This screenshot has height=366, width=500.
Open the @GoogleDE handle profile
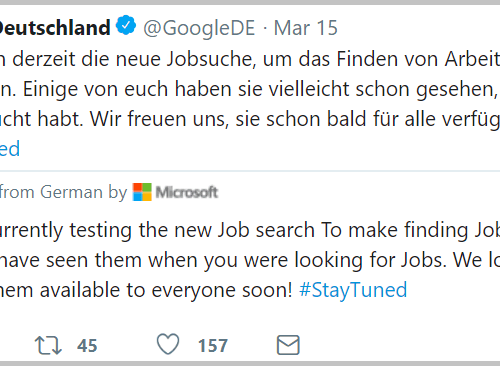[199, 28]
